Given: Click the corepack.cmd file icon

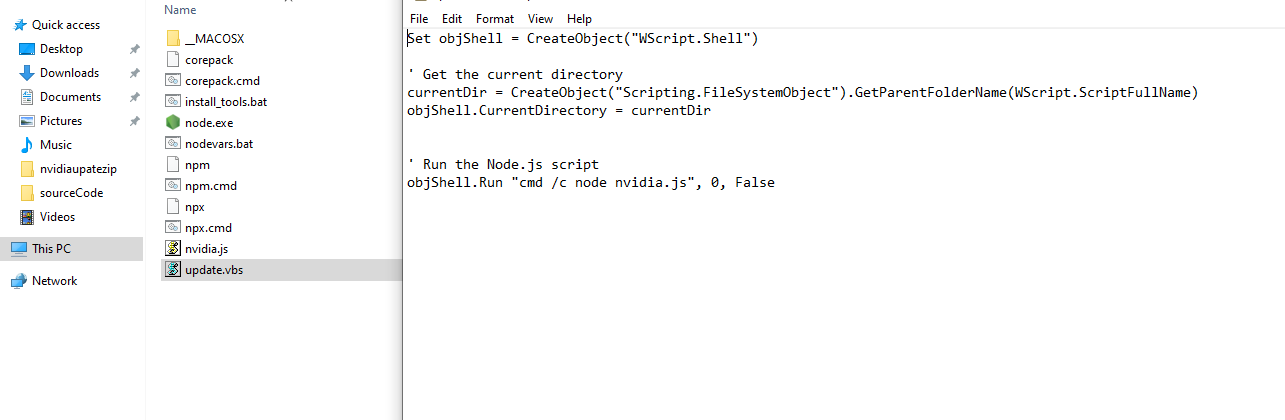Looking at the screenshot, I should 172,80.
